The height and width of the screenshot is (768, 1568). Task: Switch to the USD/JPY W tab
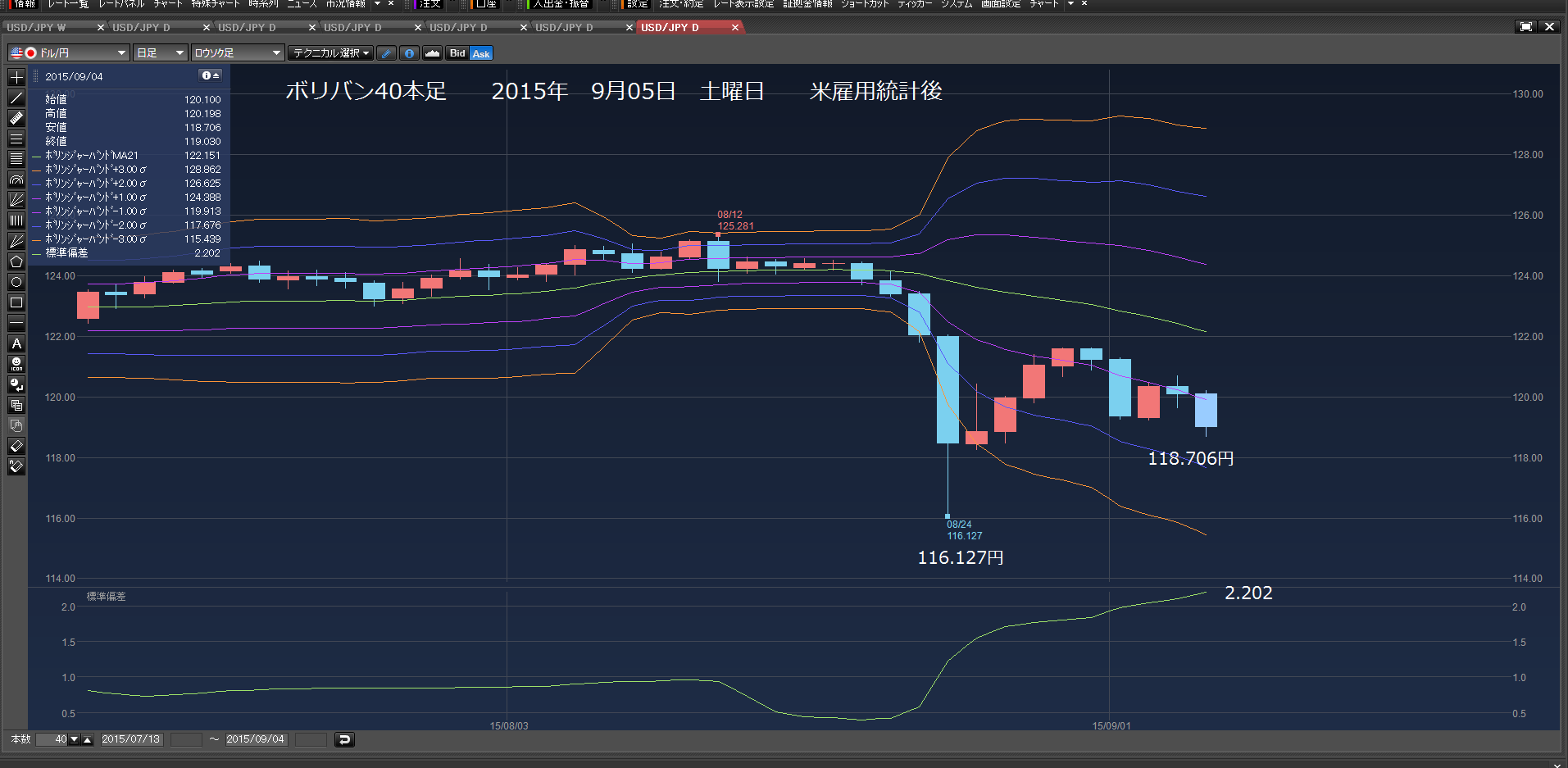[48, 27]
